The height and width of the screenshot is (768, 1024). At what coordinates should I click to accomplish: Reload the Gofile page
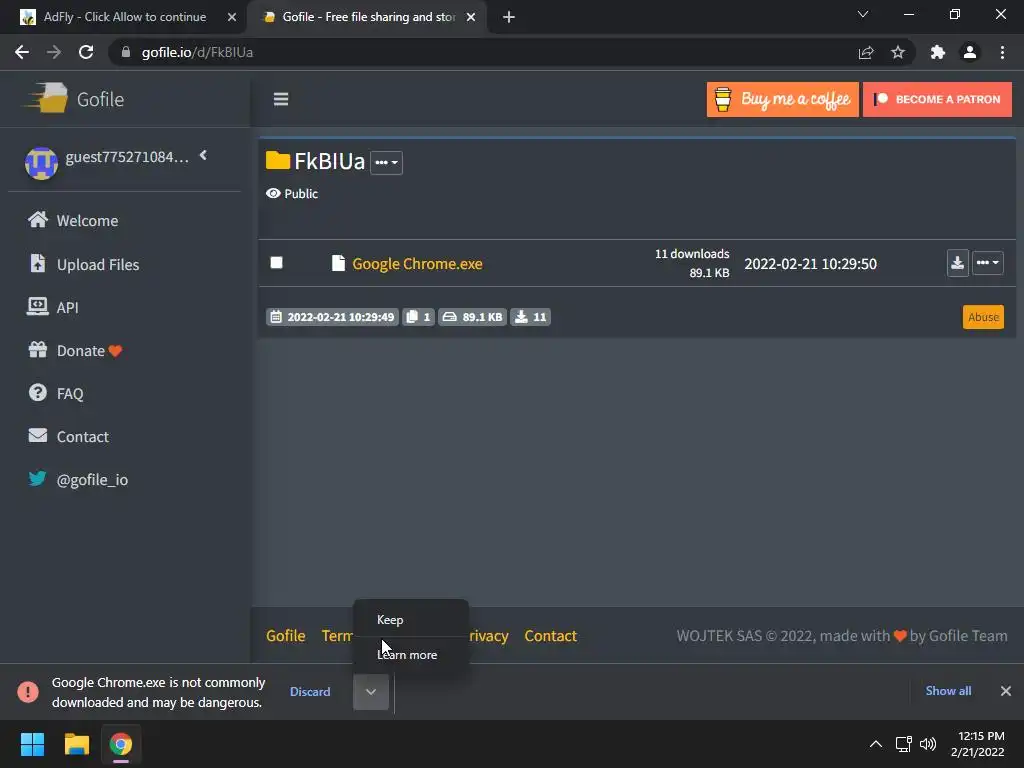pos(86,52)
